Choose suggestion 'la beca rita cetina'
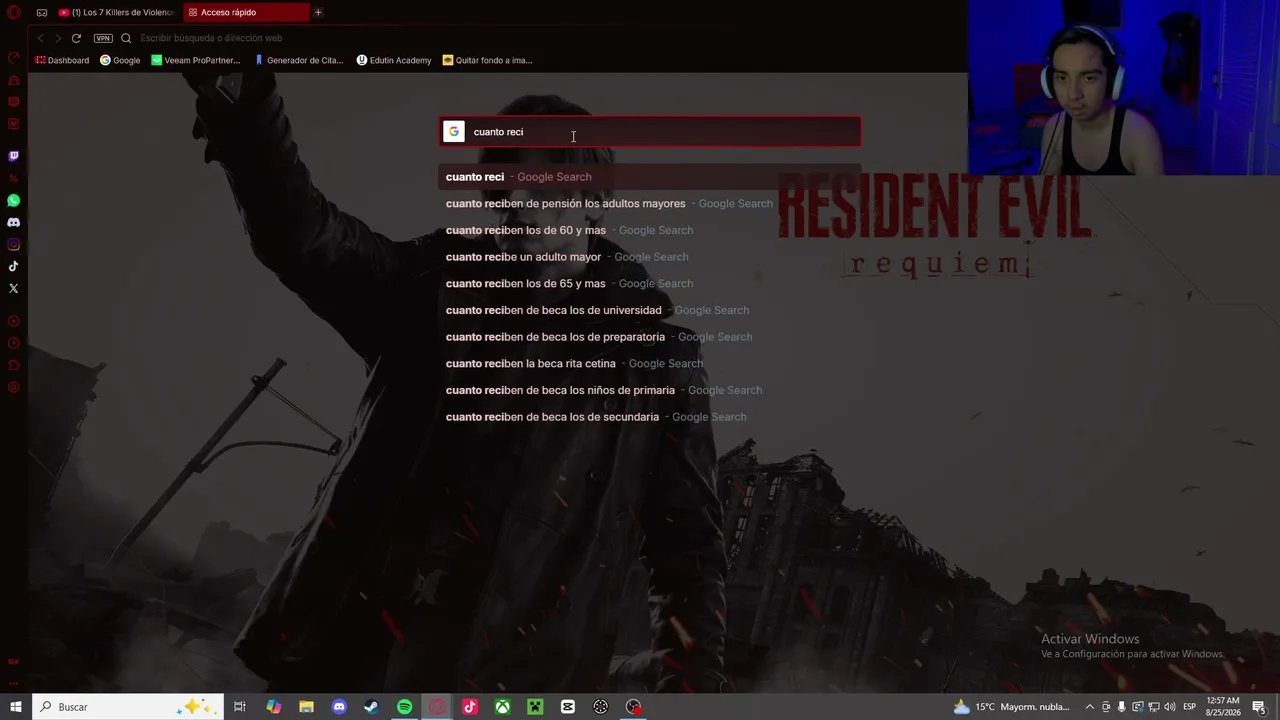 click(650, 364)
